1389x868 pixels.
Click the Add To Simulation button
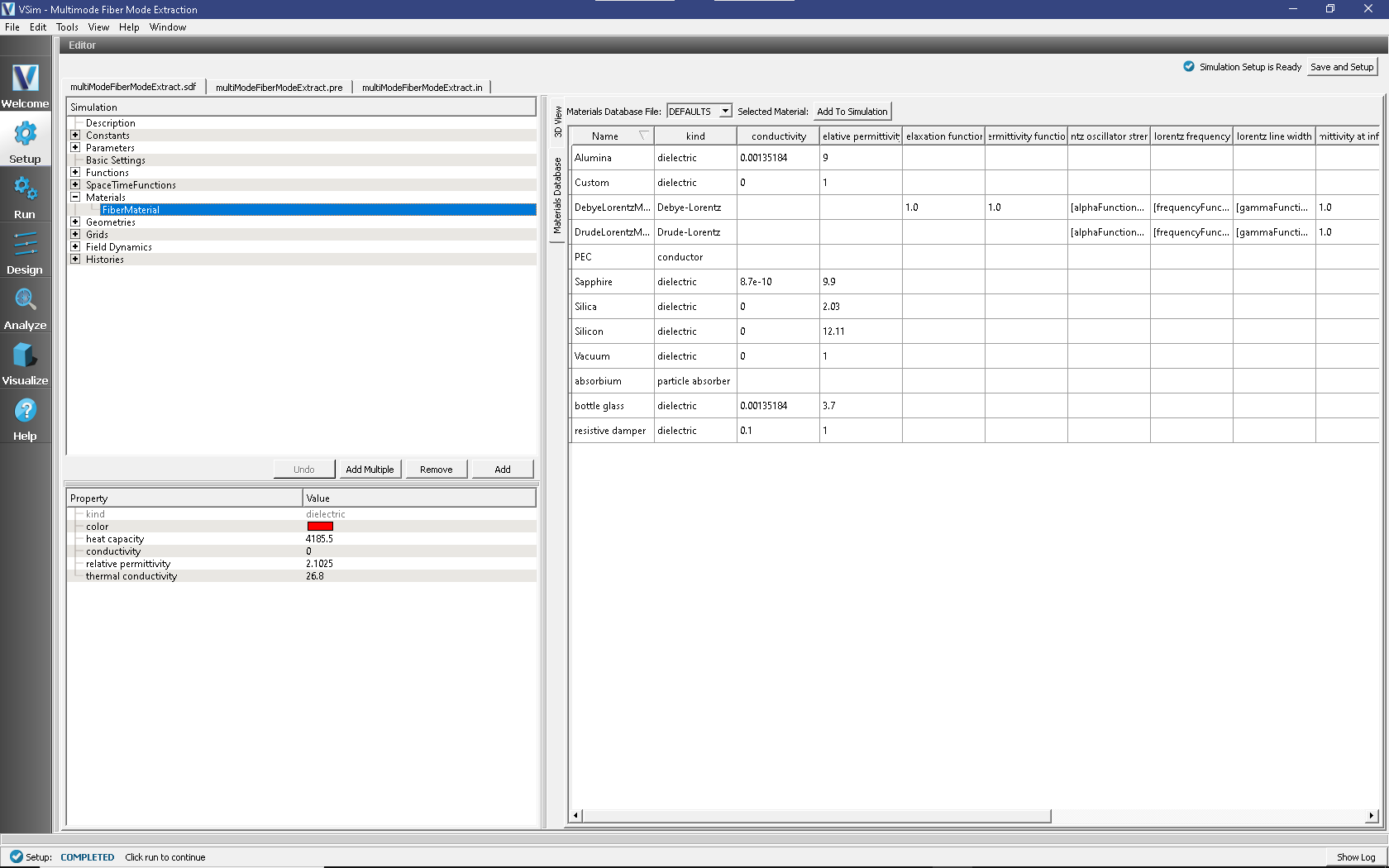(852, 110)
